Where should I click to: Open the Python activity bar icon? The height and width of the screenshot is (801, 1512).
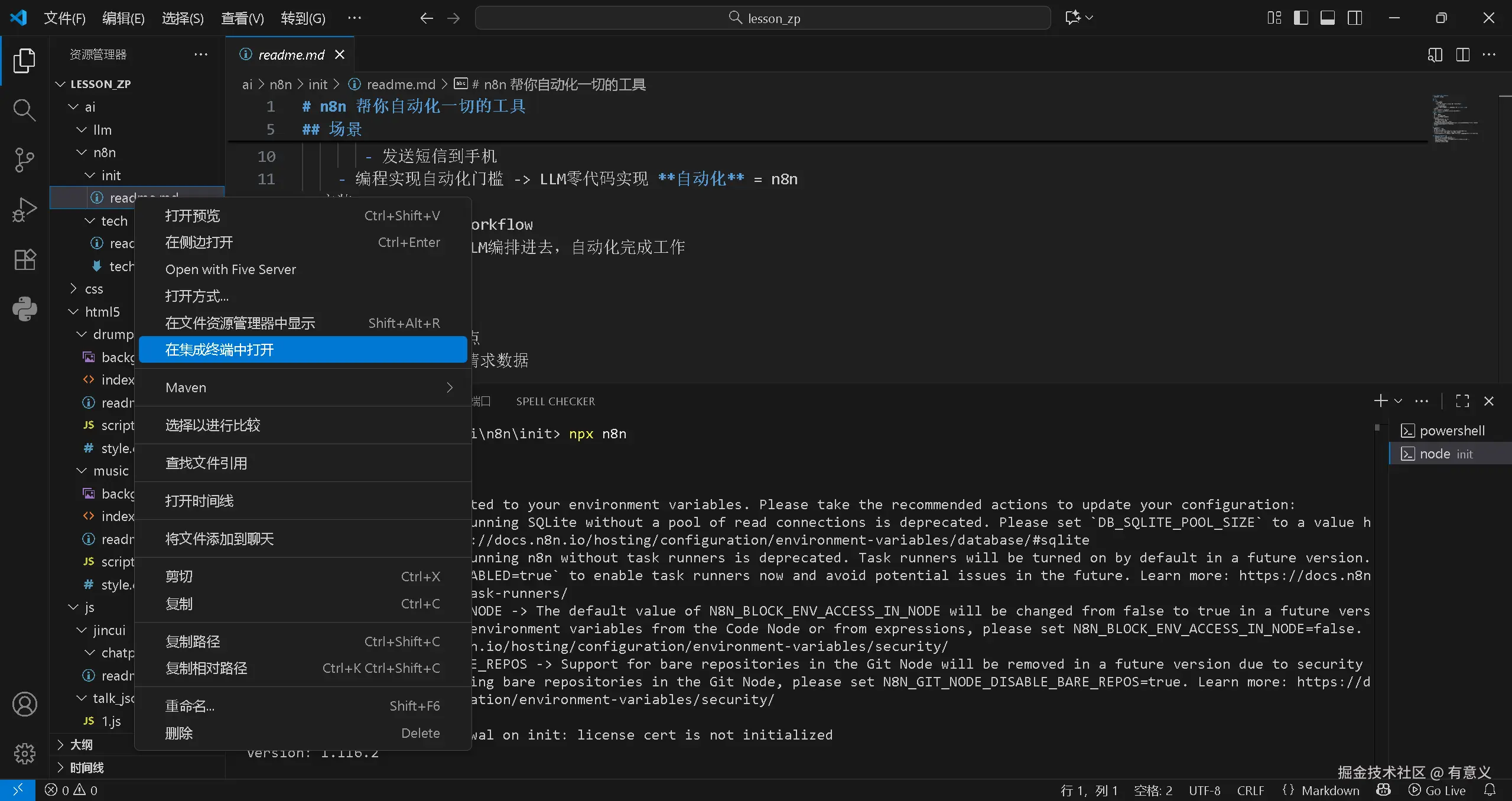pyautogui.click(x=24, y=309)
